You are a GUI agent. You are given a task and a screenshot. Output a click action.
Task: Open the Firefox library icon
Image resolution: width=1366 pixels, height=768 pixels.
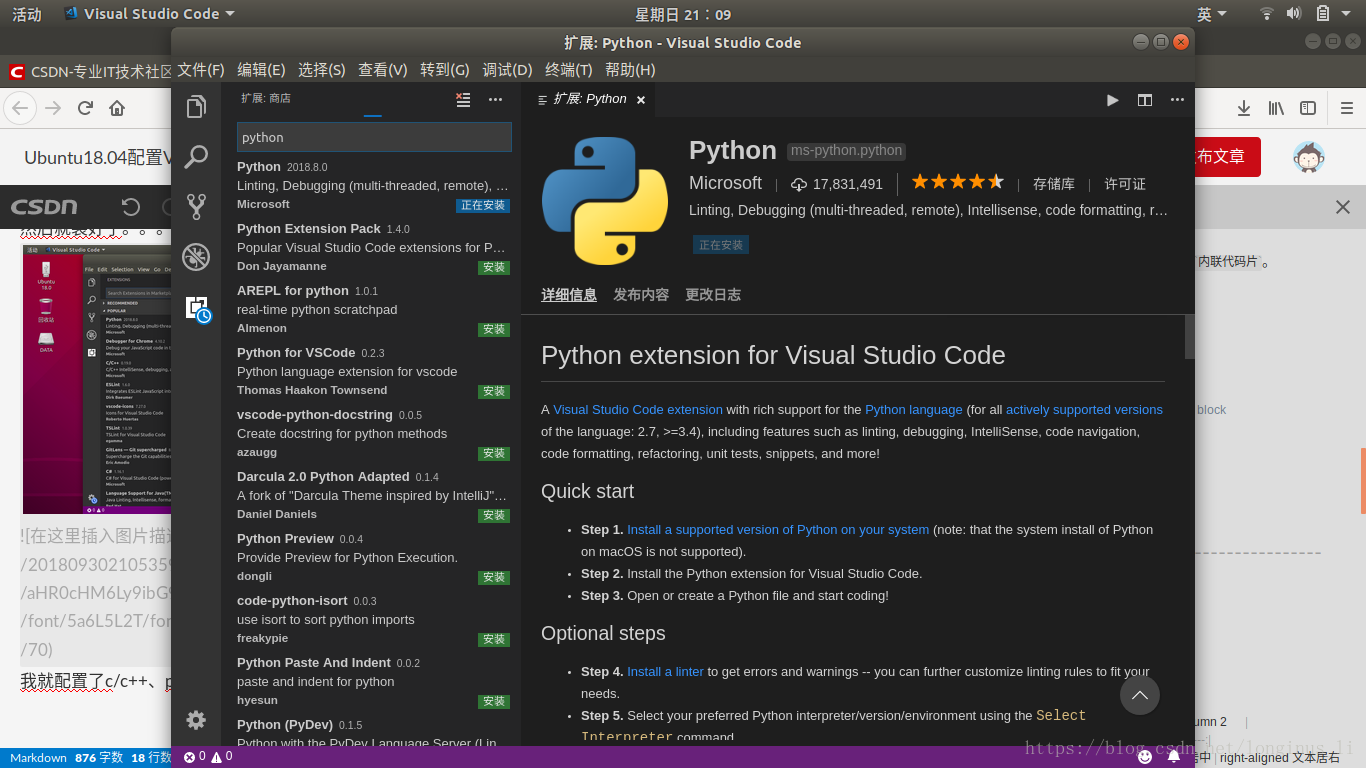point(1276,108)
